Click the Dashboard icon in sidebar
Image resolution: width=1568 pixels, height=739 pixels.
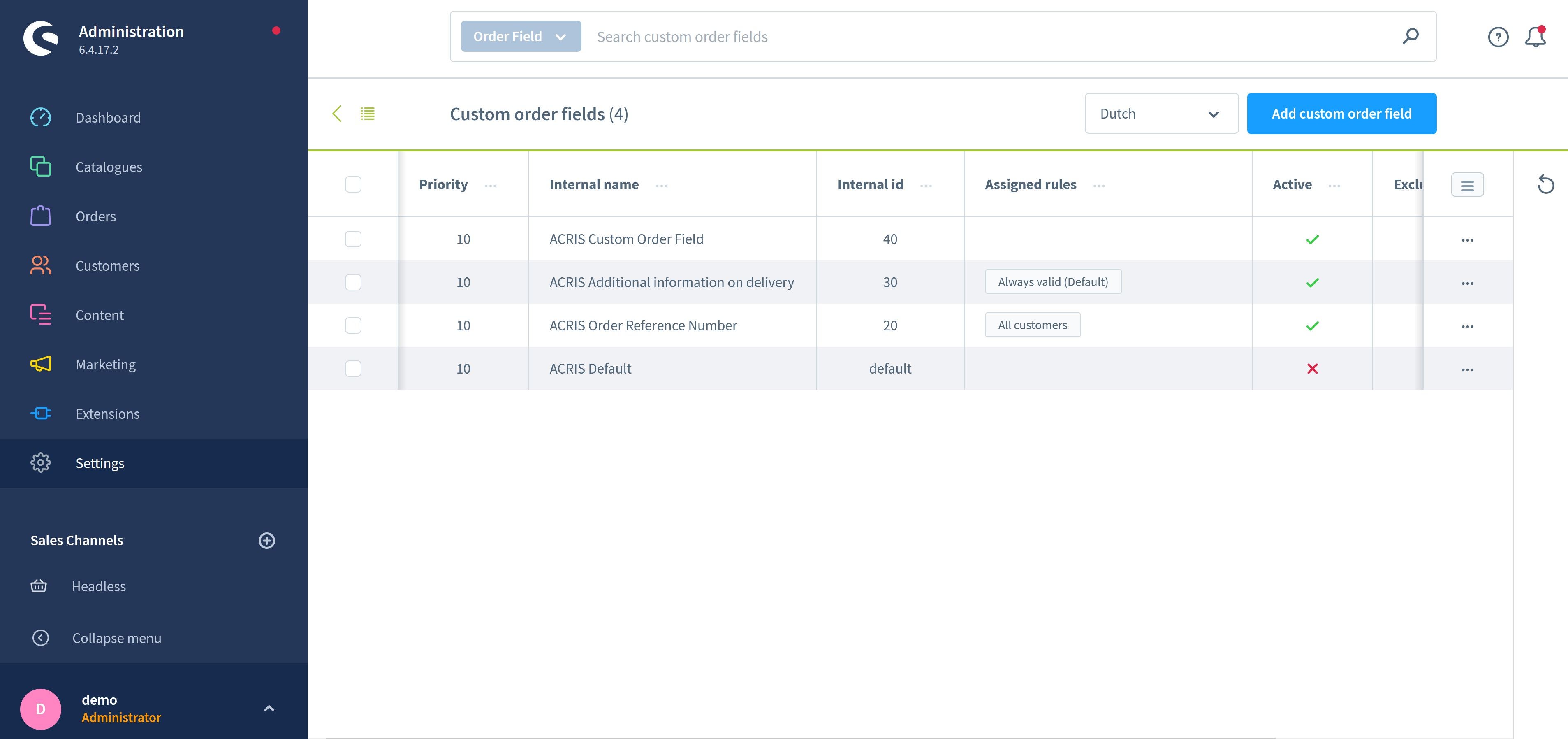(40, 117)
